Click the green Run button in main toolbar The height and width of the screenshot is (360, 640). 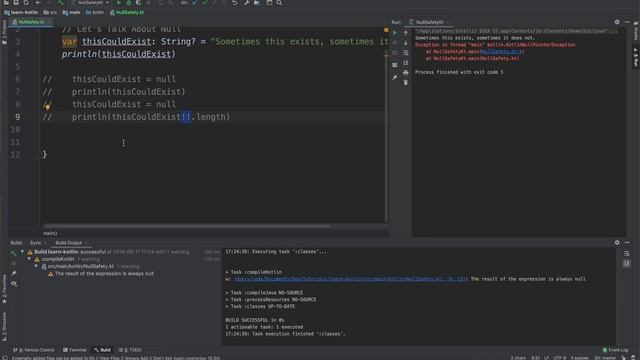119,2
